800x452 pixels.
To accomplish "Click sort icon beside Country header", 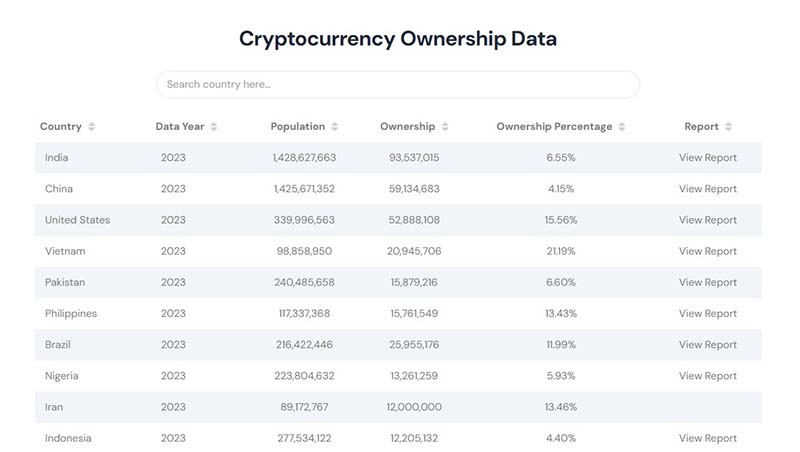I will 92,127.
